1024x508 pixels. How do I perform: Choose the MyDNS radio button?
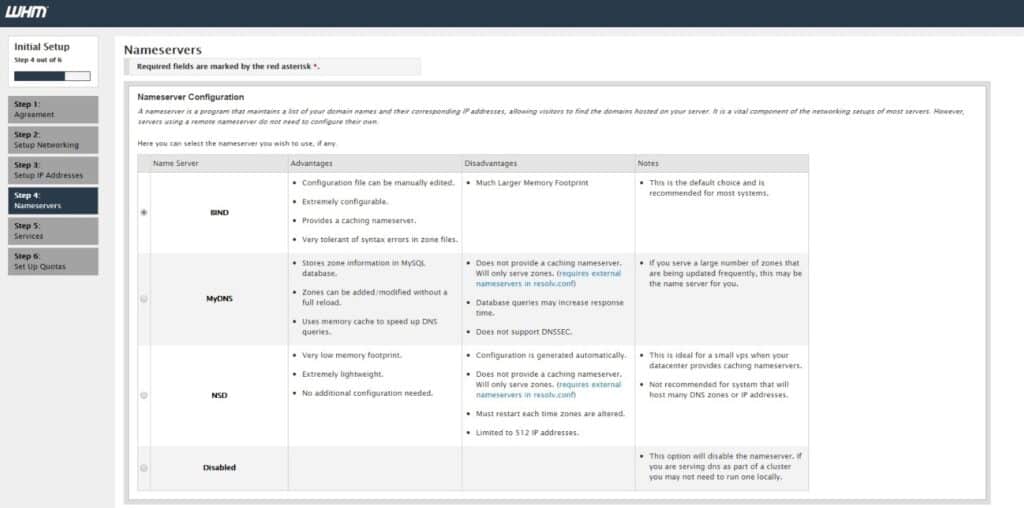(144, 298)
